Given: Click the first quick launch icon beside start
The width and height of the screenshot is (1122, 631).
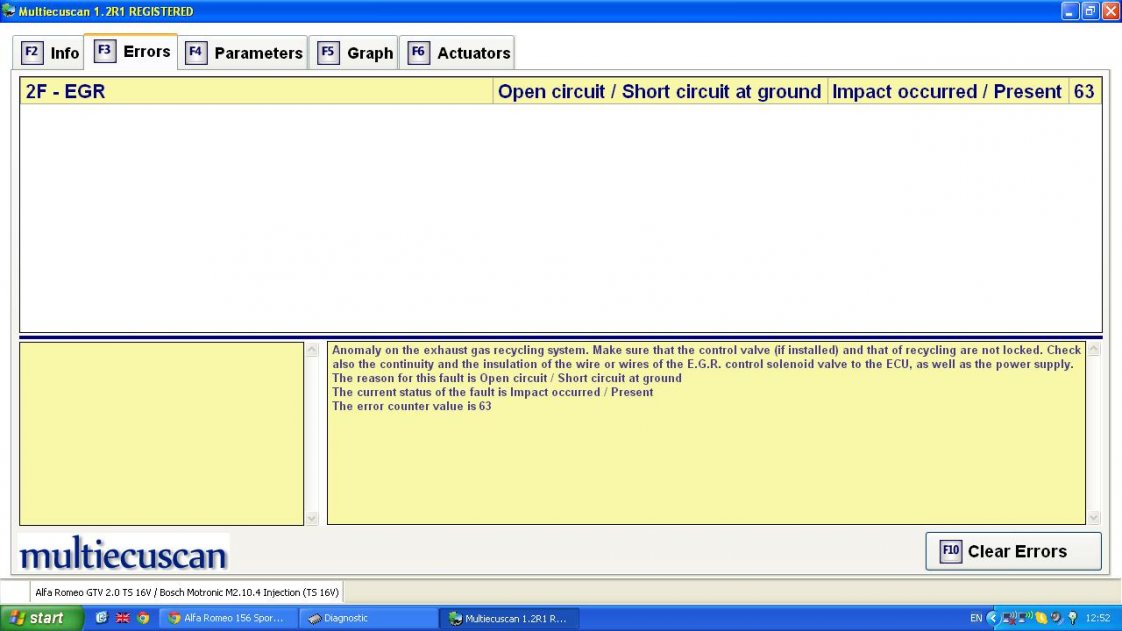Looking at the screenshot, I should click(102, 618).
